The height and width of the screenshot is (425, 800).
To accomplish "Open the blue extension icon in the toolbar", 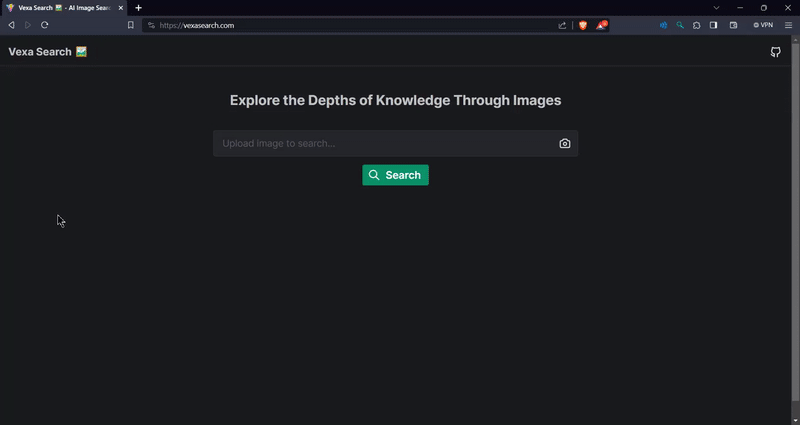I will pos(663,25).
